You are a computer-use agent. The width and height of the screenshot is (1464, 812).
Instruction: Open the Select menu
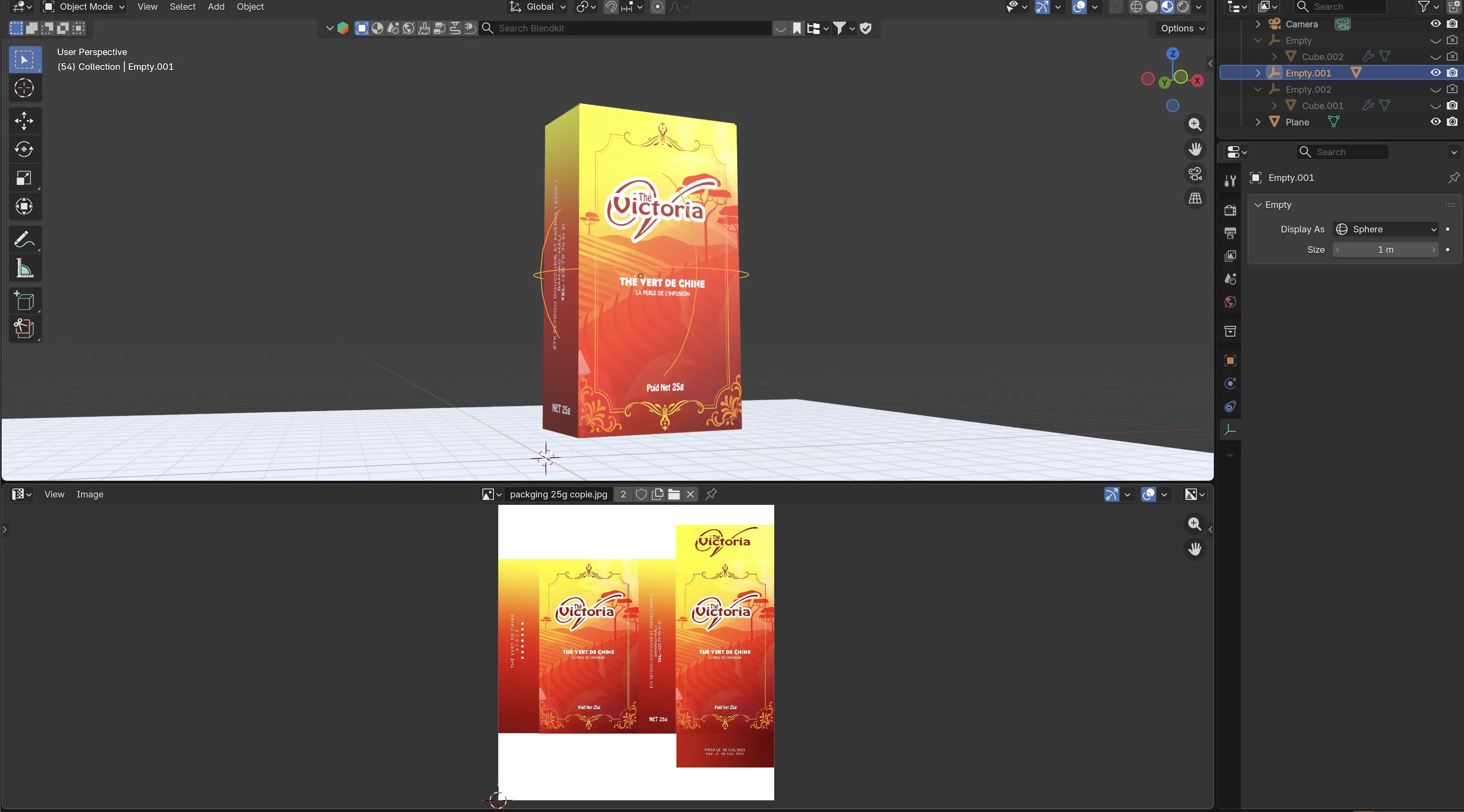183,7
